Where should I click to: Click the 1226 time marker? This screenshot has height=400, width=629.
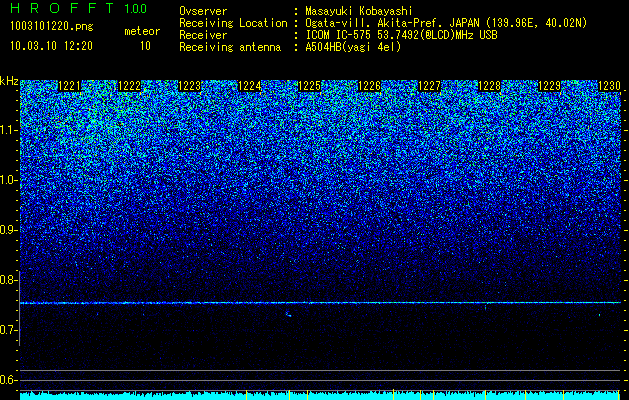[x=369, y=86]
